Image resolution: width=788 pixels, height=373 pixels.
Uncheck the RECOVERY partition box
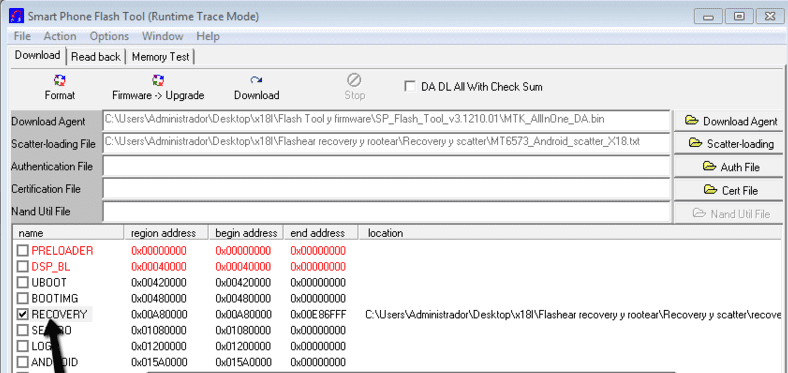tap(23, 314)
